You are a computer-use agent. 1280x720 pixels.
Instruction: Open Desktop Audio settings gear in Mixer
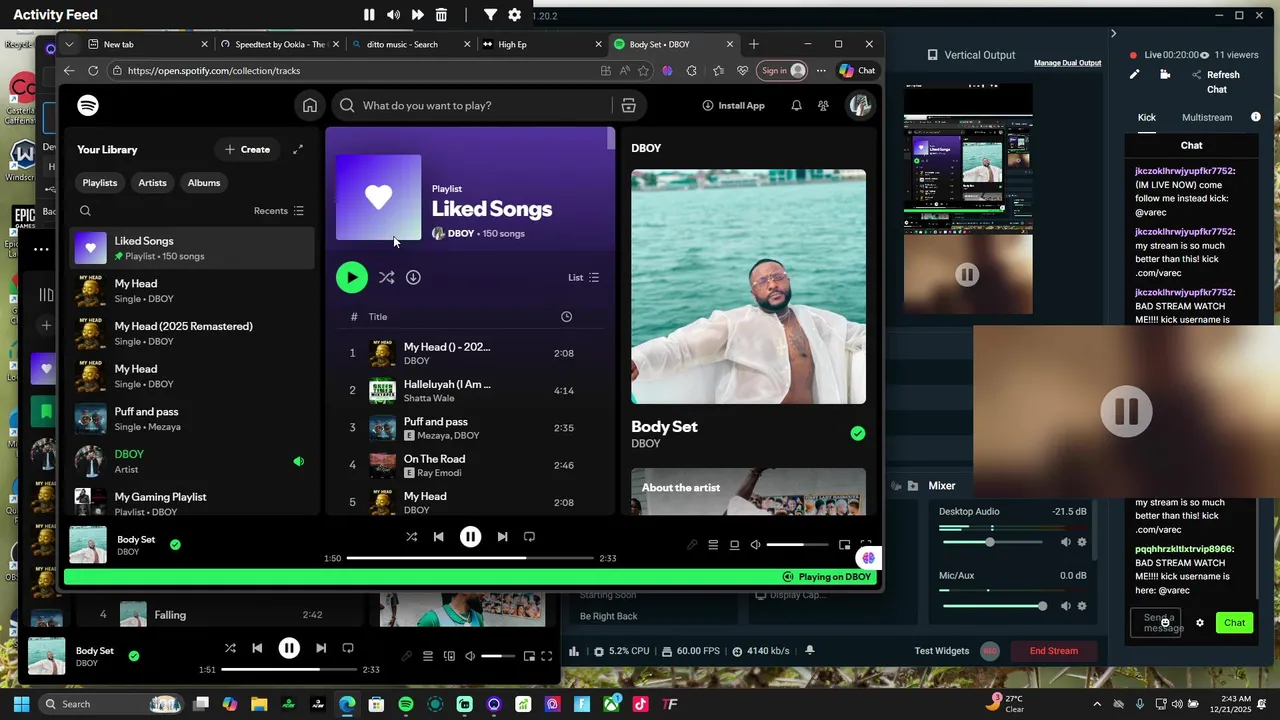[x=1081, y=542]
